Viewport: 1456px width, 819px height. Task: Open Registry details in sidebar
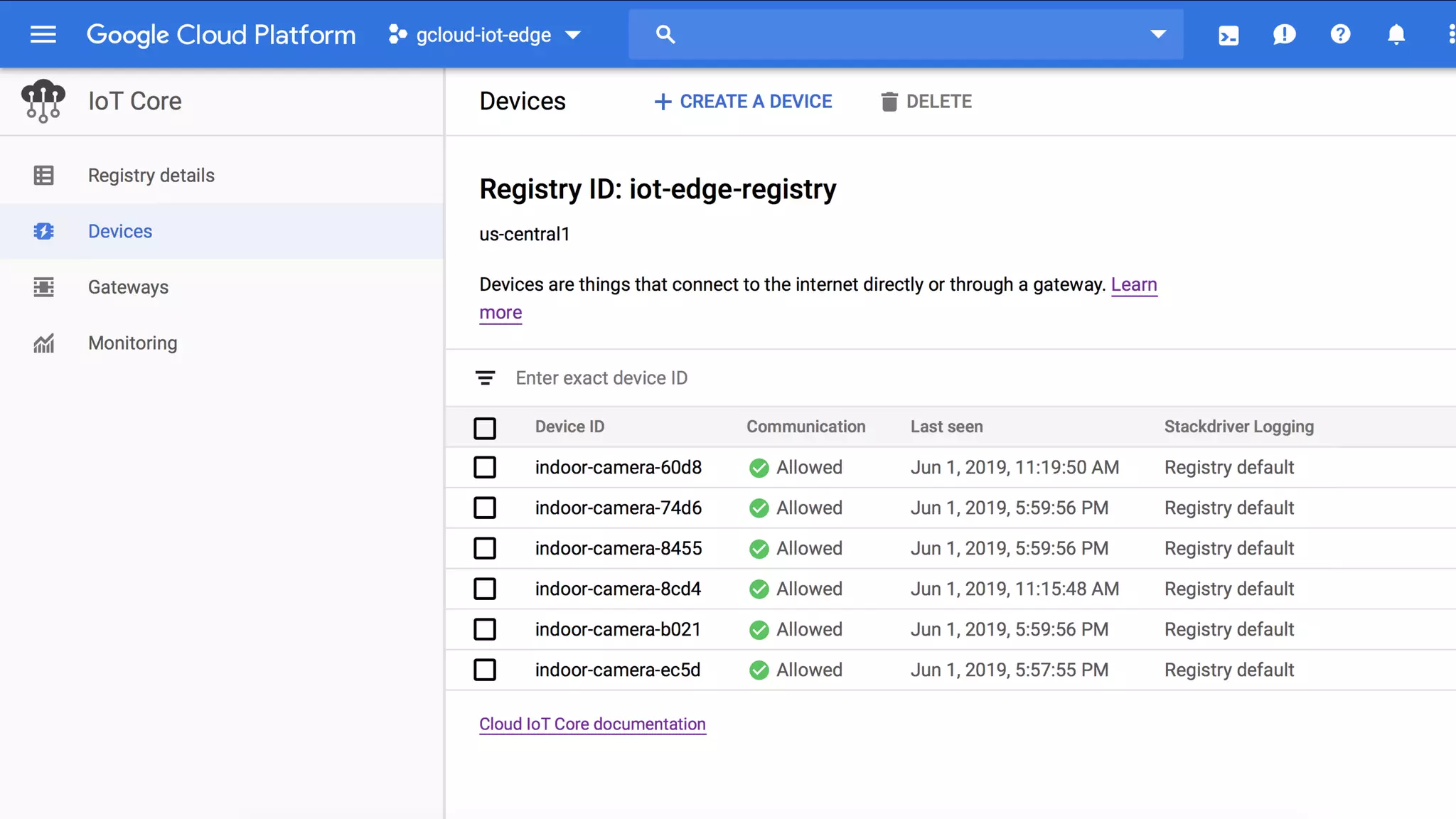151,176
